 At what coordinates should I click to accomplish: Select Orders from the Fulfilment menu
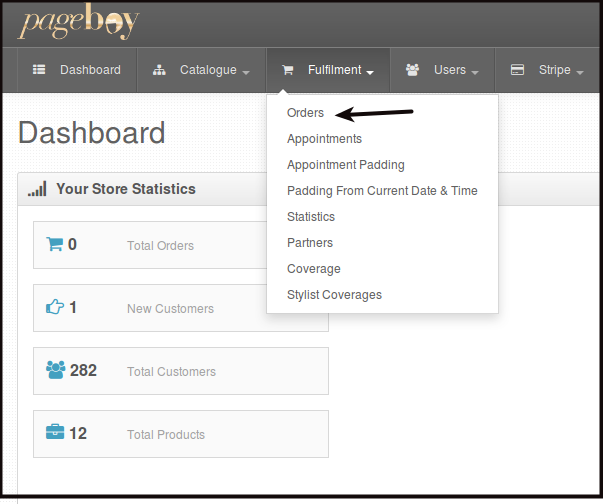pos(305,113)
